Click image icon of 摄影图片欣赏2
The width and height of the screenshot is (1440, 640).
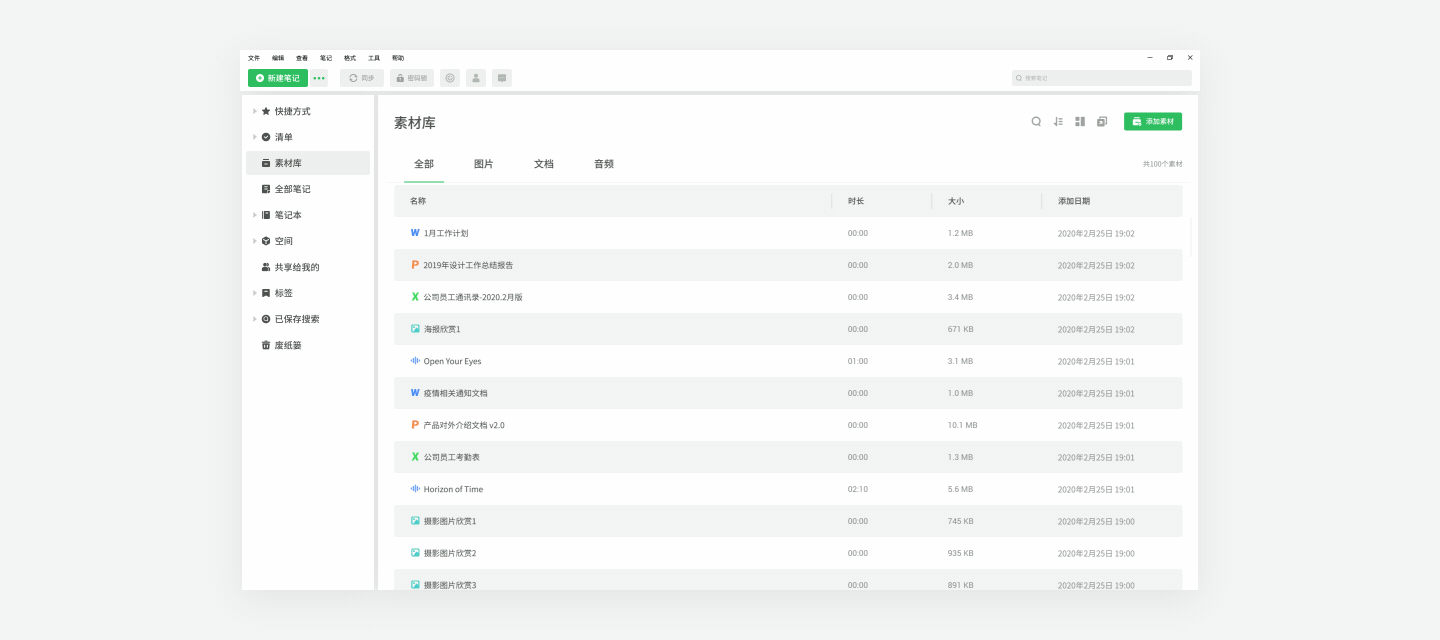415,553
